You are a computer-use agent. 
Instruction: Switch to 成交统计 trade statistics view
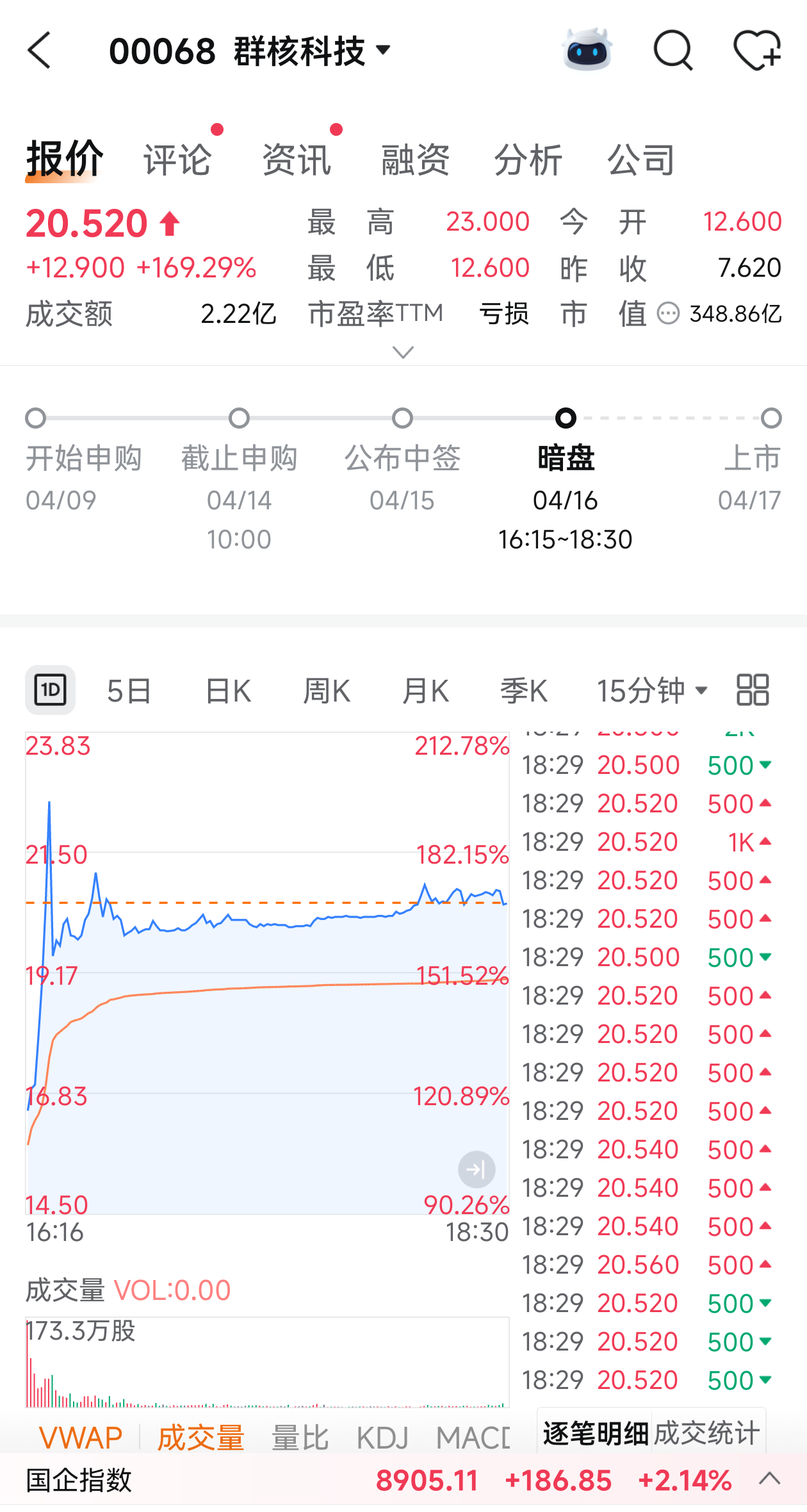click(706, 1433)
